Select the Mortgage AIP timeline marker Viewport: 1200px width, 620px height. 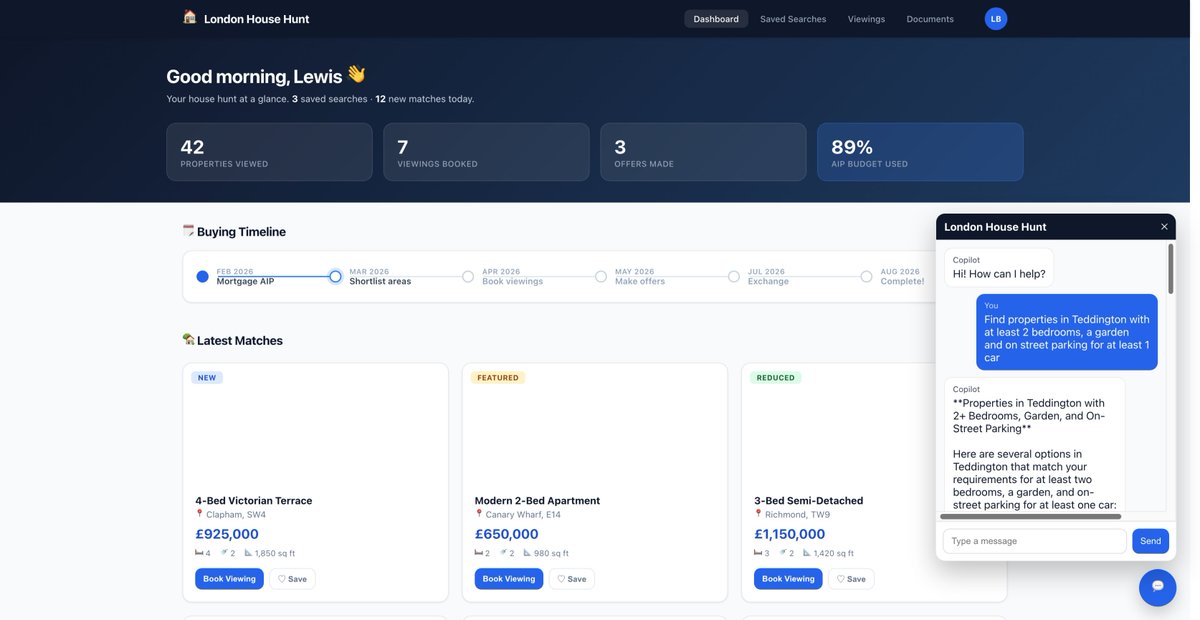[x=202, y=276]
